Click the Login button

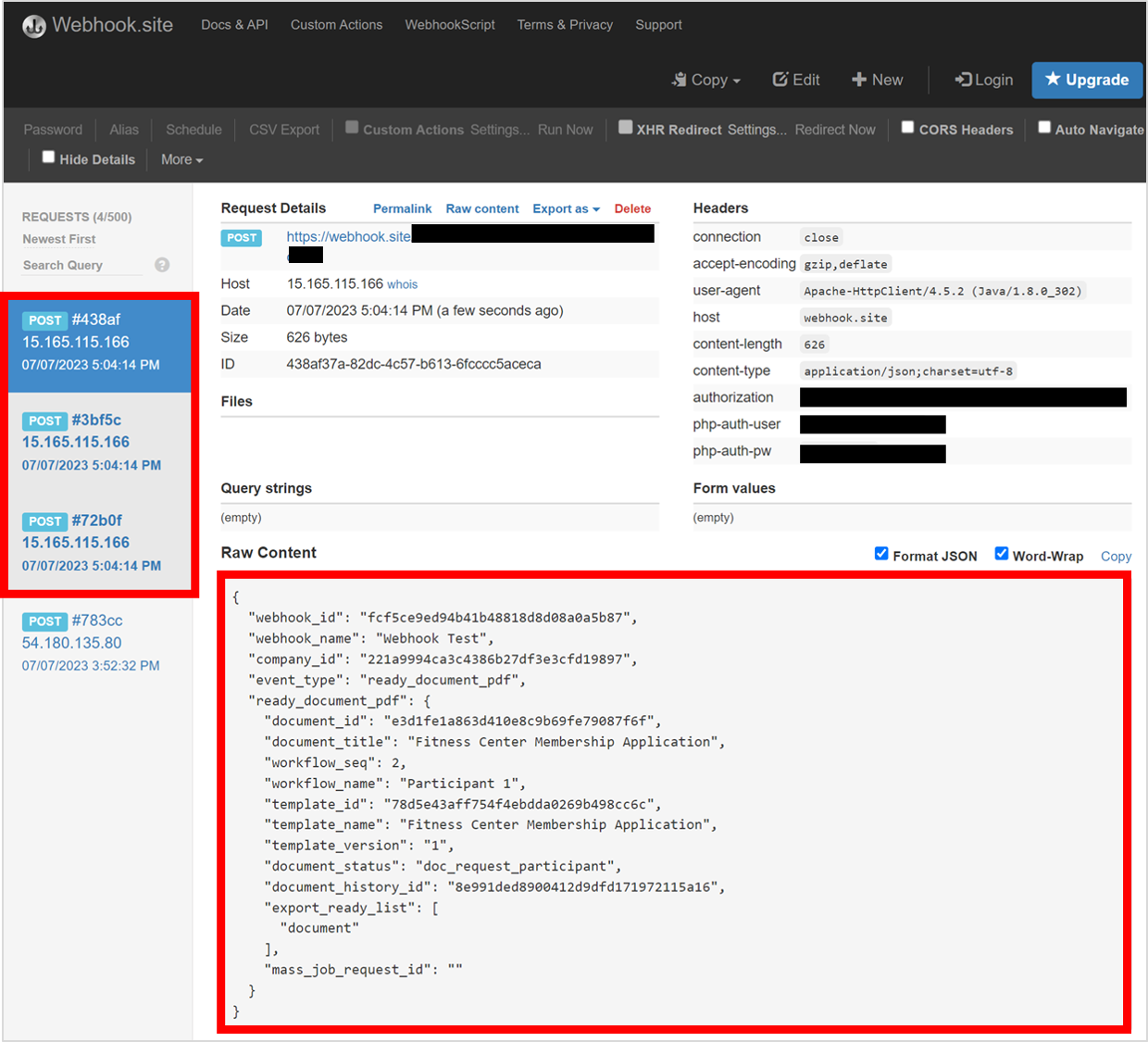coord(984,80)
